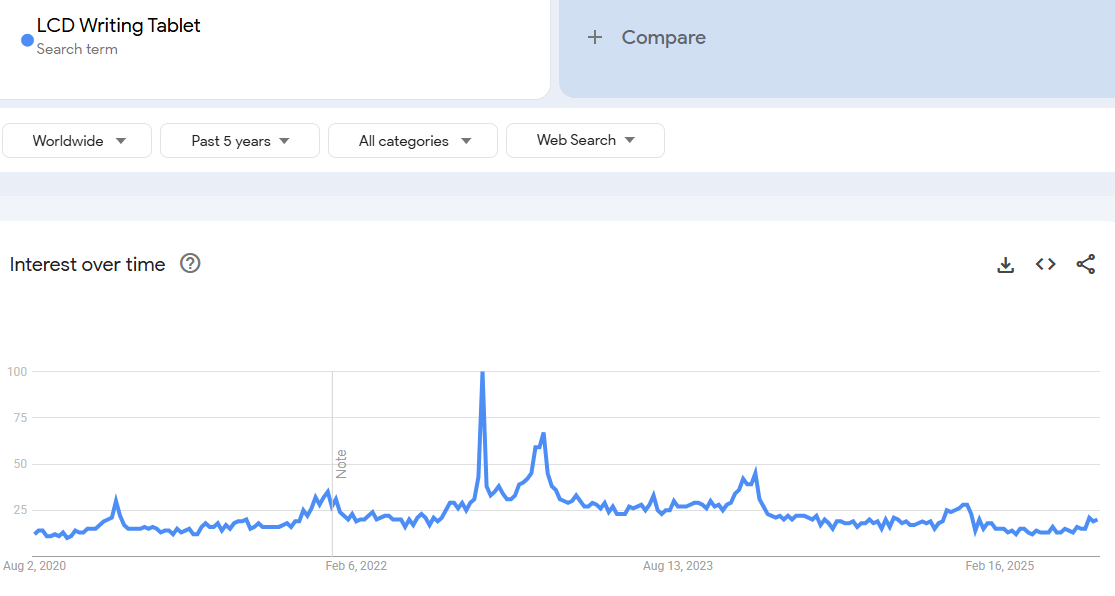The width and height of the screenshot is (1115, 596).
Task: Open the Web Search type dropdown
Action: [x=585, y=140]
